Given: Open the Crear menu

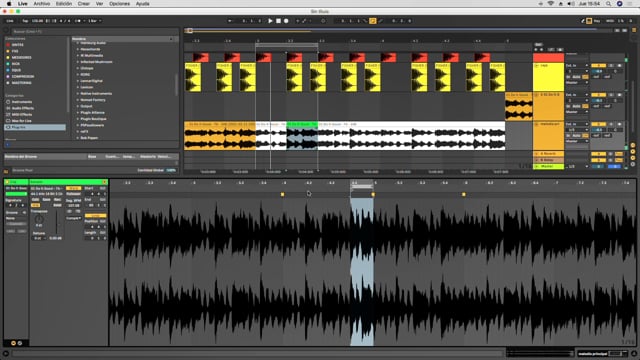Looking at the screenshot, I should (x=84, y=4).
